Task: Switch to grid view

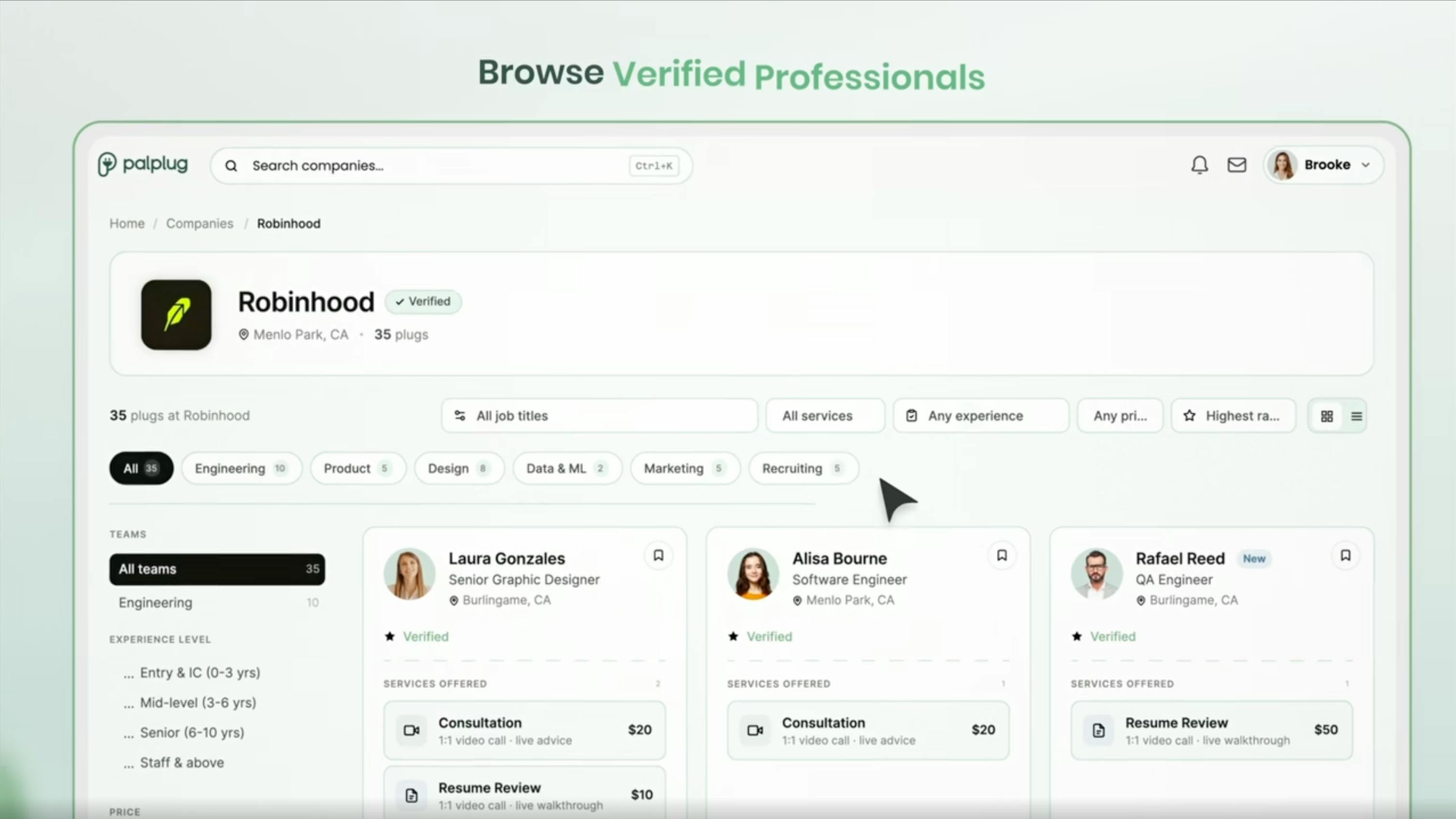Action: pos(1327,417)
